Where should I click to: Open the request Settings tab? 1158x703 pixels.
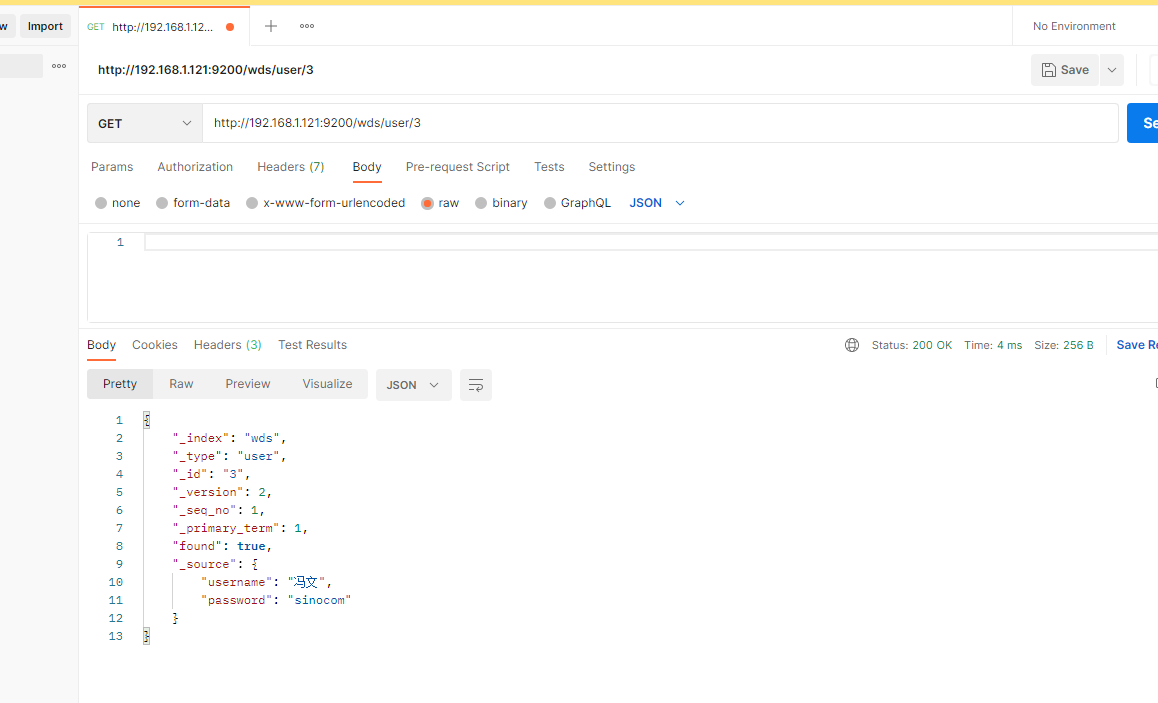coord(611,167)
